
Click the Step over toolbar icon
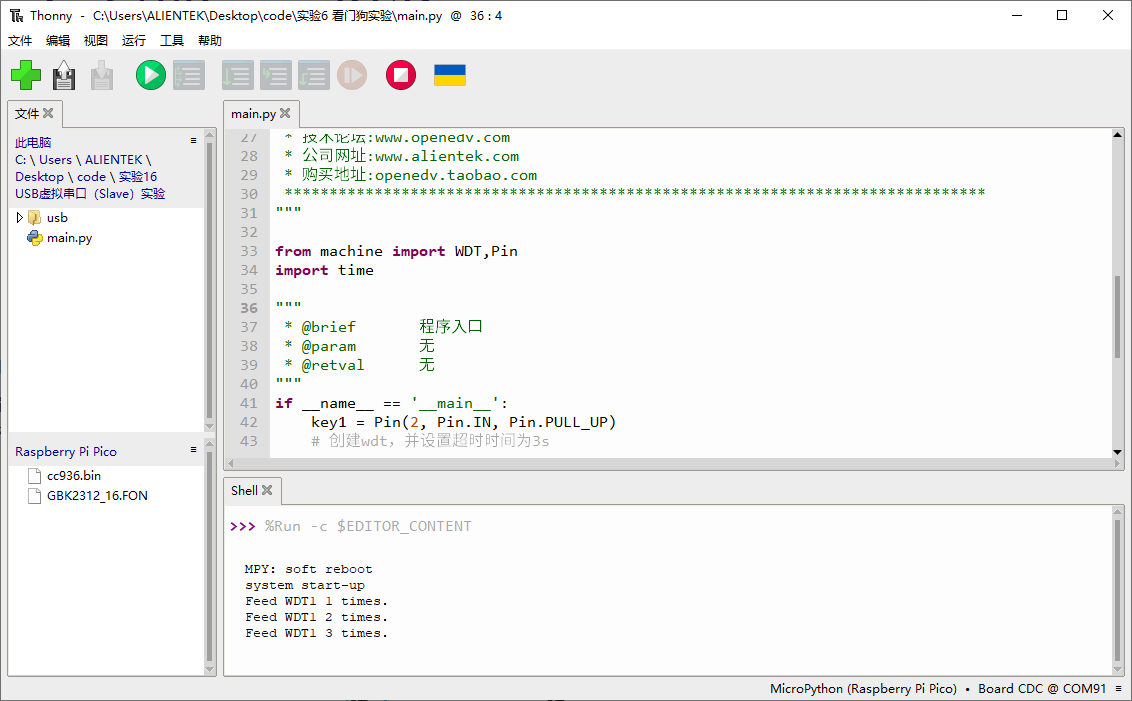238,75
